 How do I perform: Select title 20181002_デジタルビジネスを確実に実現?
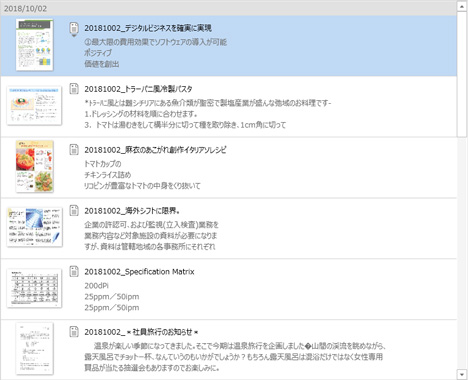tap(148, 28)
